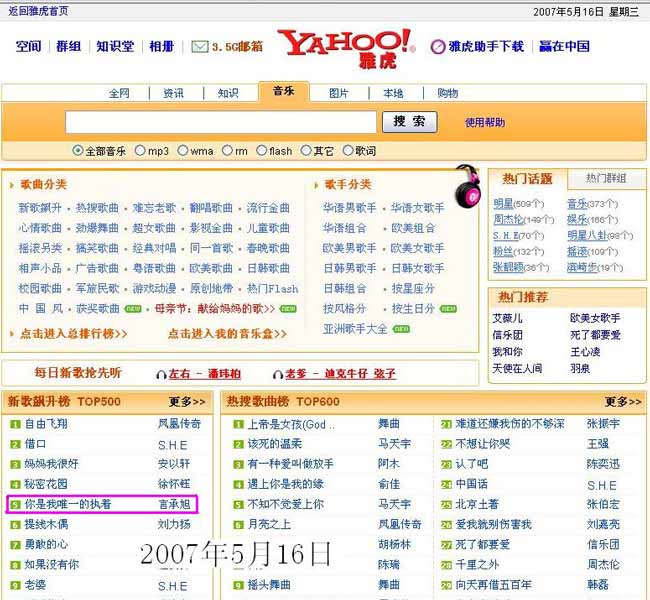Open 华语男歌手 singer category
Screen dimensions: 650x600
point(349,208)
